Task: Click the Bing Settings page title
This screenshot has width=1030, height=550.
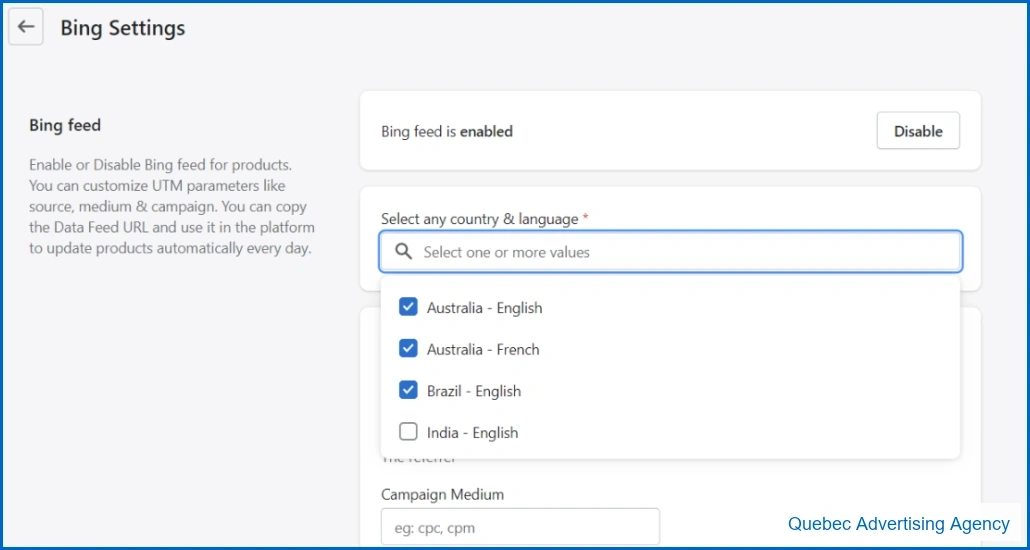Action: 123,28
